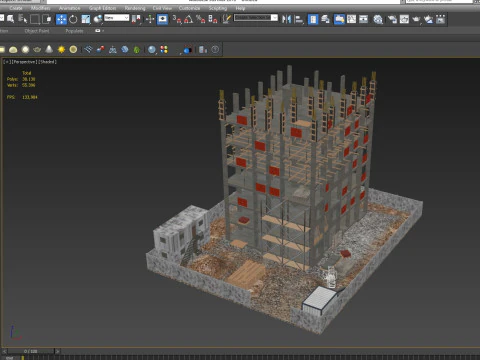Open Rectangular Selection Region flyout
Viewport: 480px width, 360px height.
click(35, 19)
